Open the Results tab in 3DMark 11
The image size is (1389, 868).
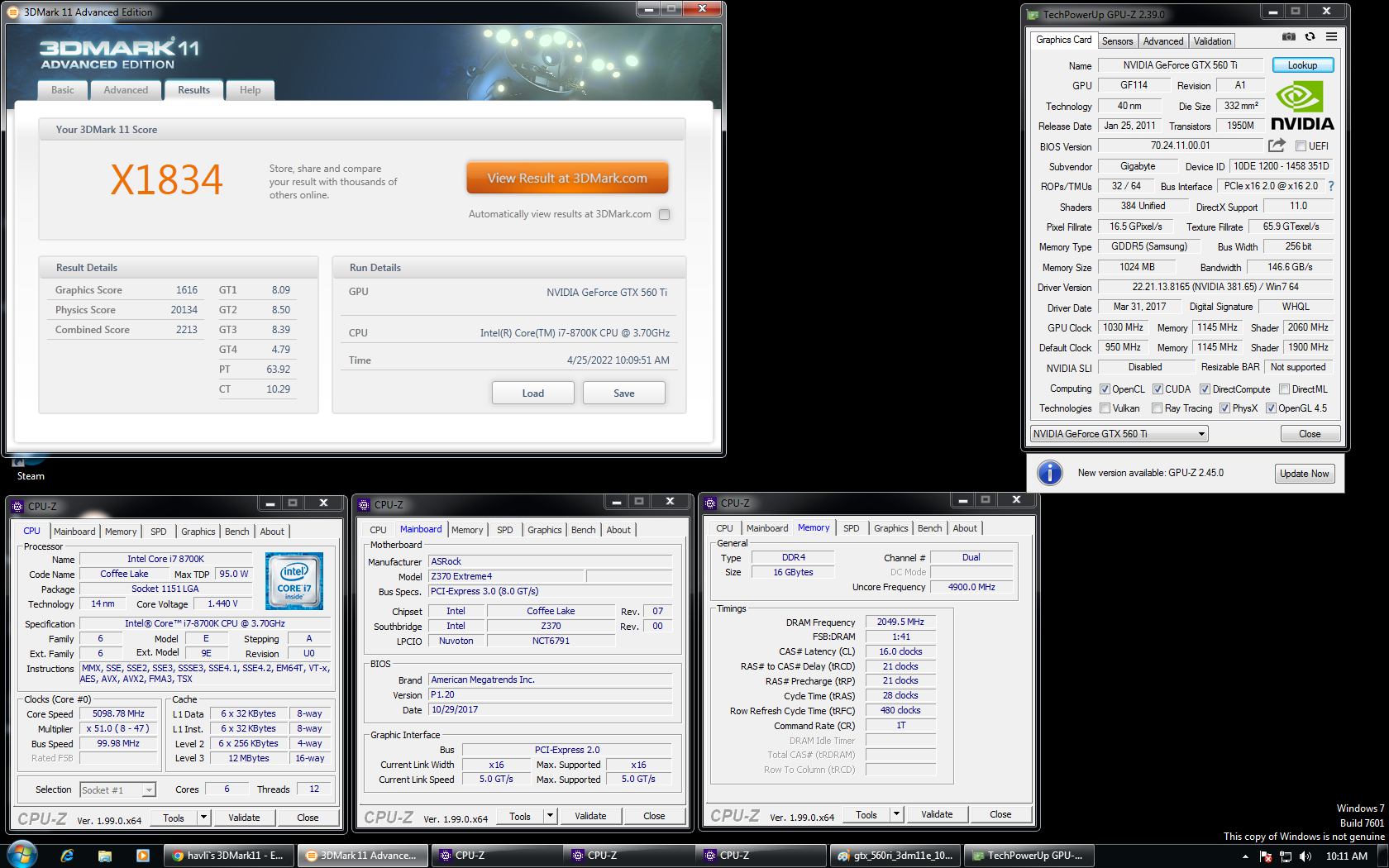click(x=193, y=90)
